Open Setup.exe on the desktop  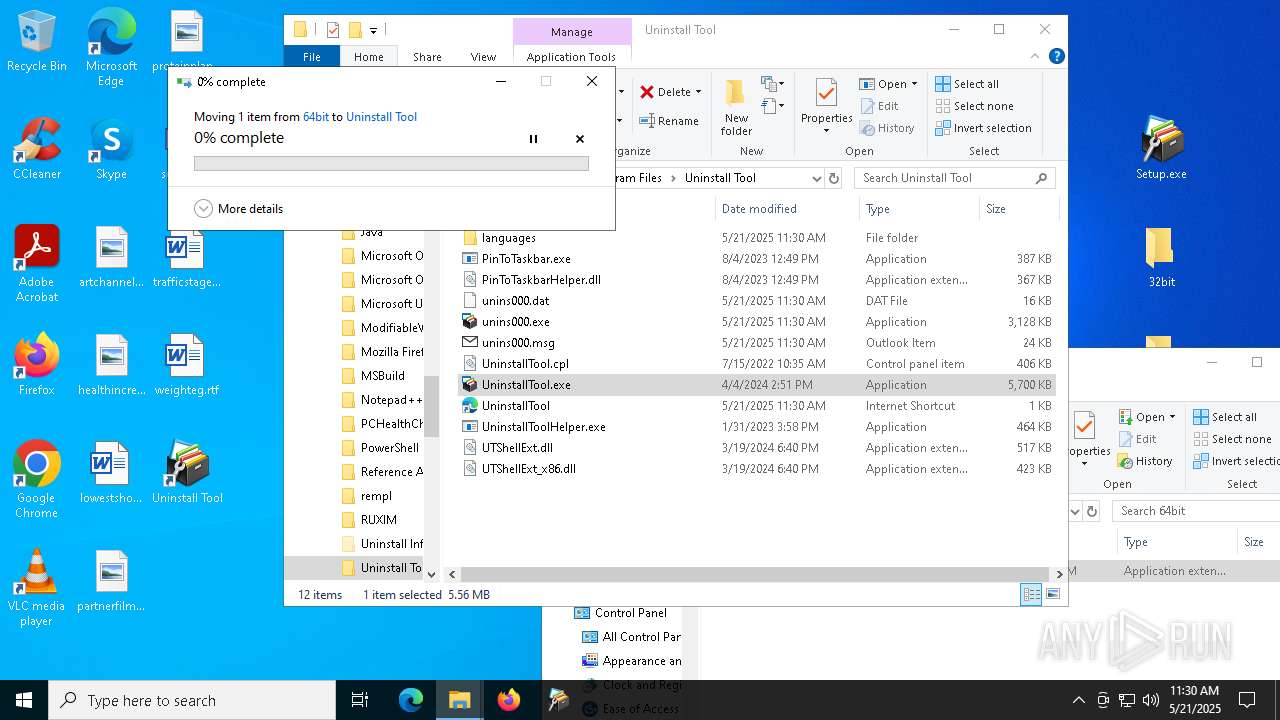[x=1161, y=148]
